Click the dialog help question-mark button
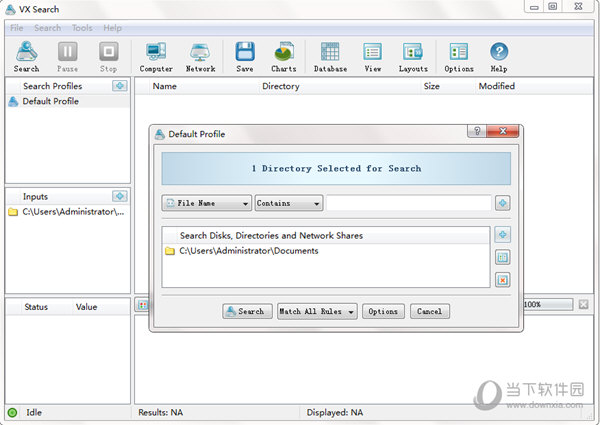This screenshot has width=600, height=425. coord(477,131)
